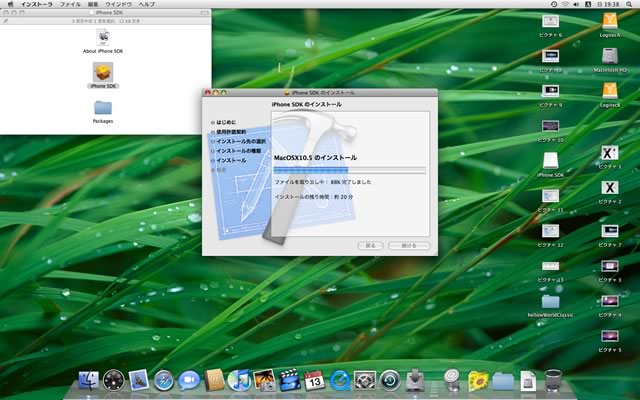This screenshot has height=400, width=640.
Task: Open System Preferences from the Dock
Action: 364,381
